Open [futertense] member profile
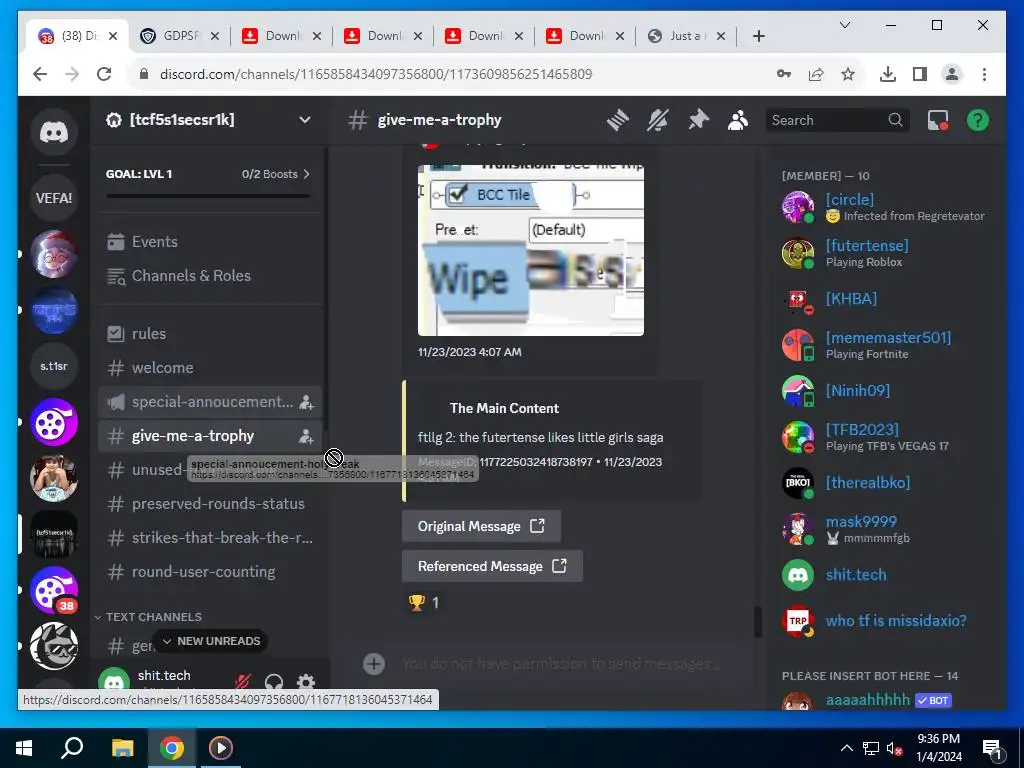This screenshot has height=768, width=1024. [x=888, y=253]
